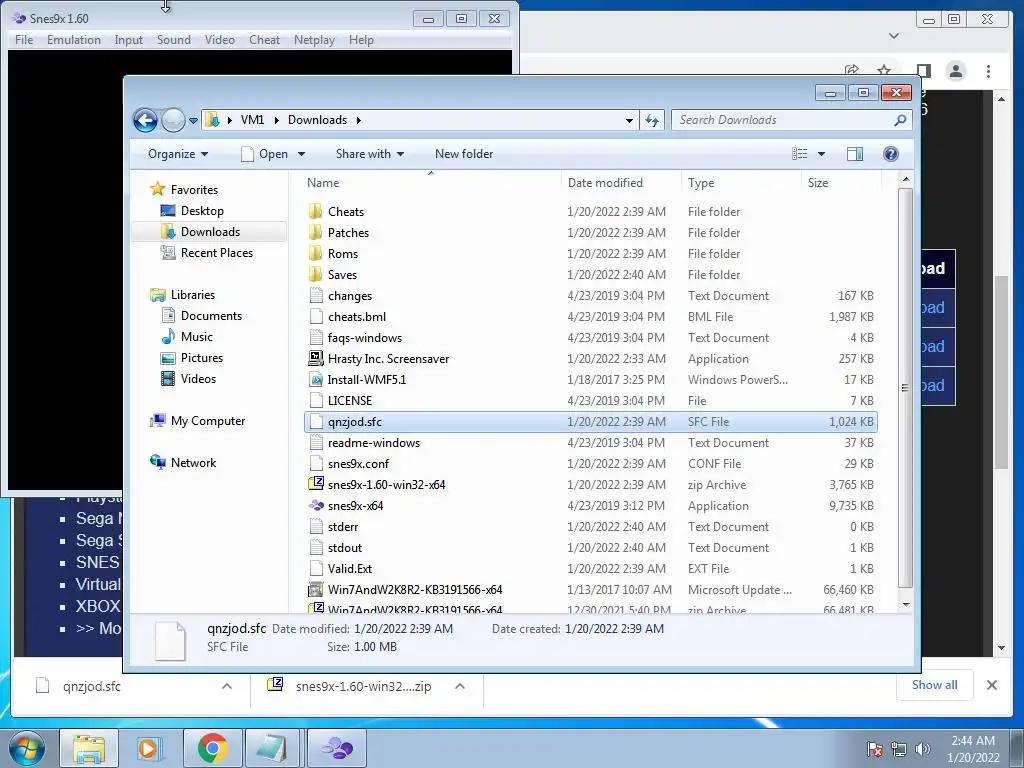Open Snes9x Sound menu
Image resolution: width=1024 pixels, height=768 pixels.
pyautogui.click(x=174, y=40)
